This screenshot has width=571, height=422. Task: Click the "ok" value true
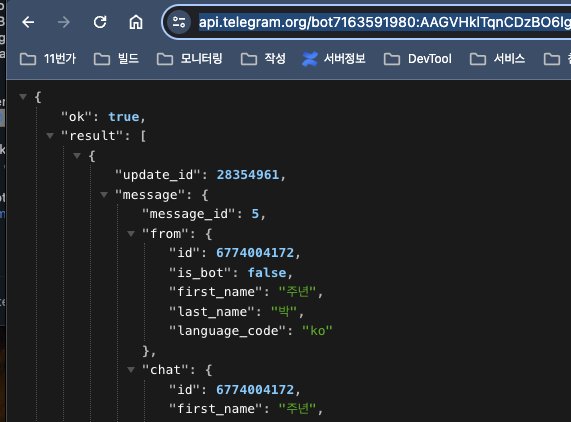(x=124, y=117)
